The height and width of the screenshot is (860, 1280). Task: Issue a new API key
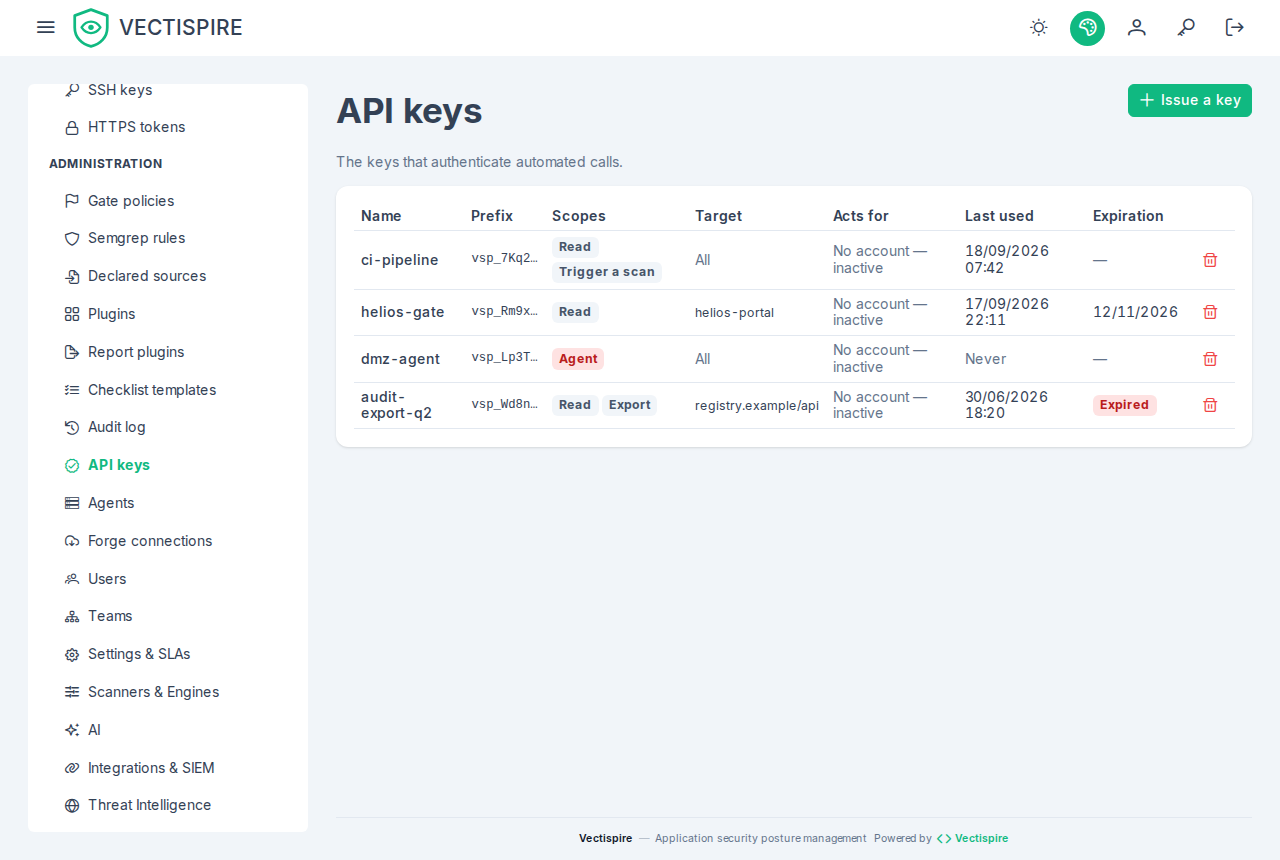[1190, 100]
